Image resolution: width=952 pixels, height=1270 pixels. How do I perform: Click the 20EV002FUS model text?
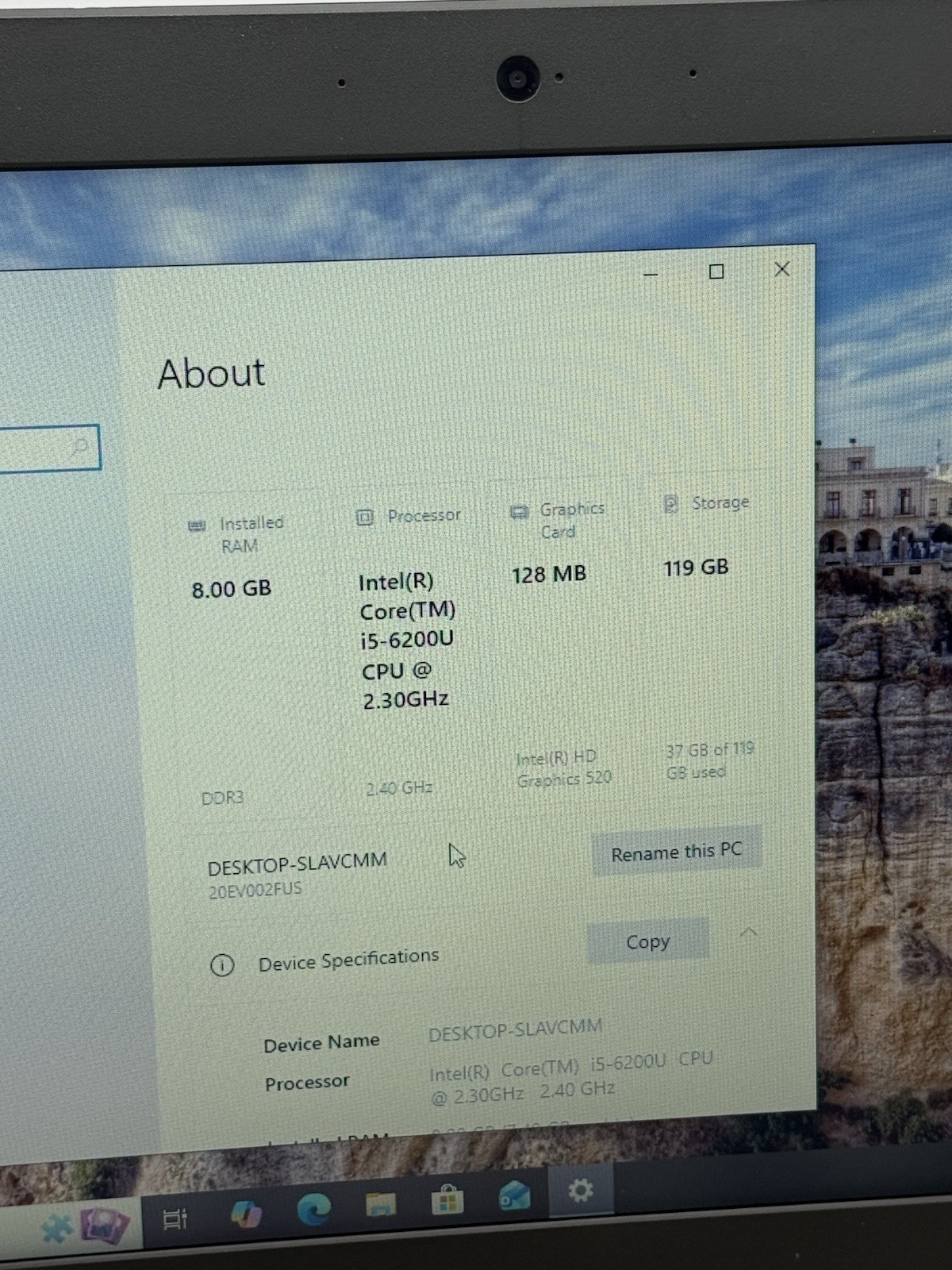point(255,891)
